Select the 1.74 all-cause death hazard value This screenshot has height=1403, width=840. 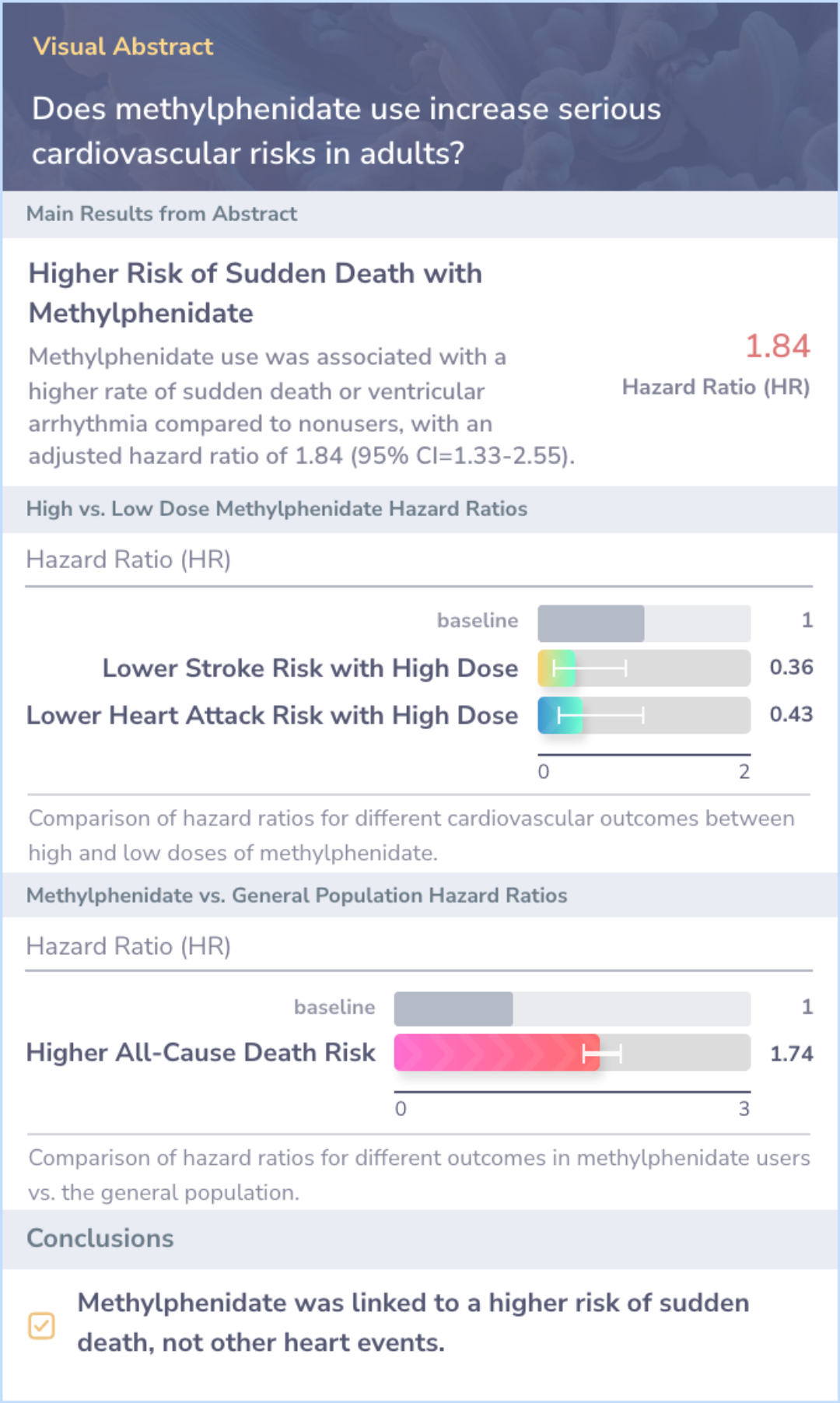pos(791,1054)
